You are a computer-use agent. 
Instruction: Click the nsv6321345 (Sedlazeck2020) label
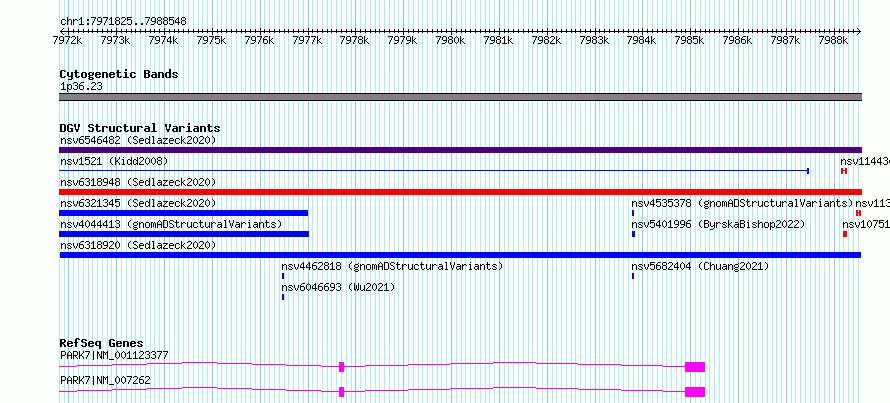tap(138, 203)
